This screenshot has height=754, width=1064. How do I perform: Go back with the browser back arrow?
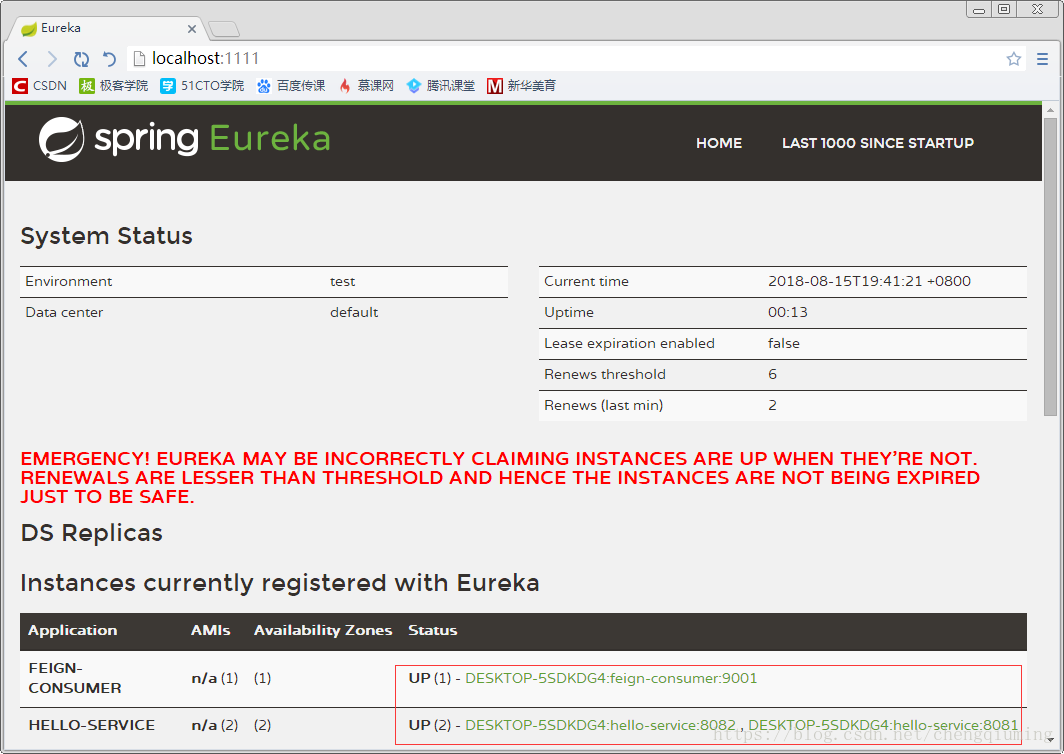(x=23, y=59)
